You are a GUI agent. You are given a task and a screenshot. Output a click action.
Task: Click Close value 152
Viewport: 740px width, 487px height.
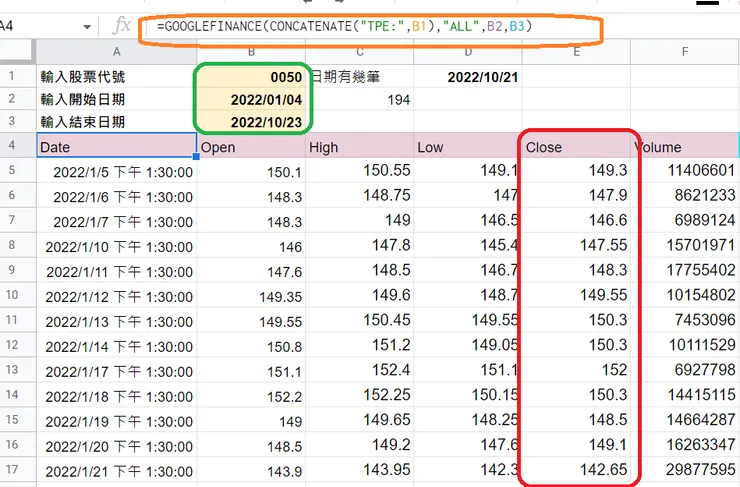[576, 370]
